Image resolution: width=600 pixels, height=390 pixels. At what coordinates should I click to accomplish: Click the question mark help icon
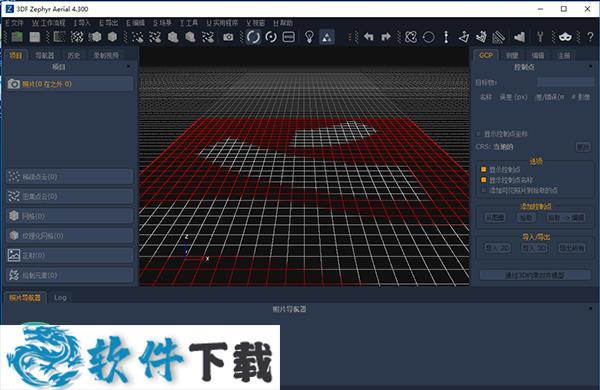point(590,37)
